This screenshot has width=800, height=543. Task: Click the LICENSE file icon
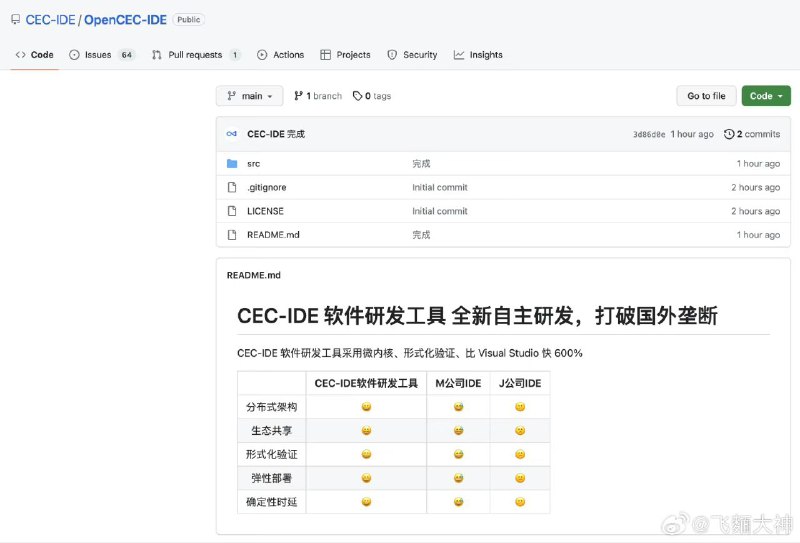232,211
